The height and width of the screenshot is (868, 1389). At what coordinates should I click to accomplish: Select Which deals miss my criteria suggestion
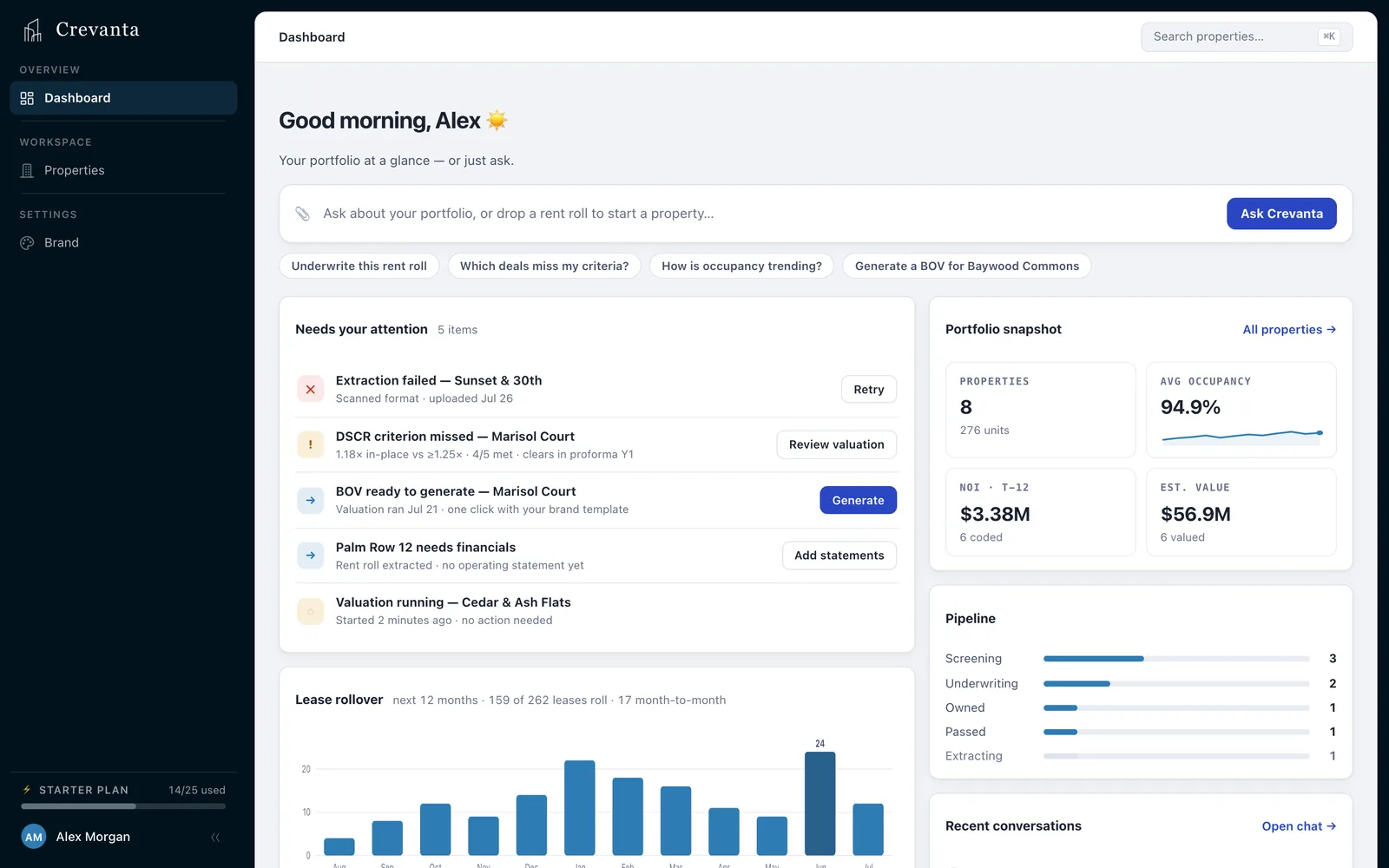coord(544,266)
